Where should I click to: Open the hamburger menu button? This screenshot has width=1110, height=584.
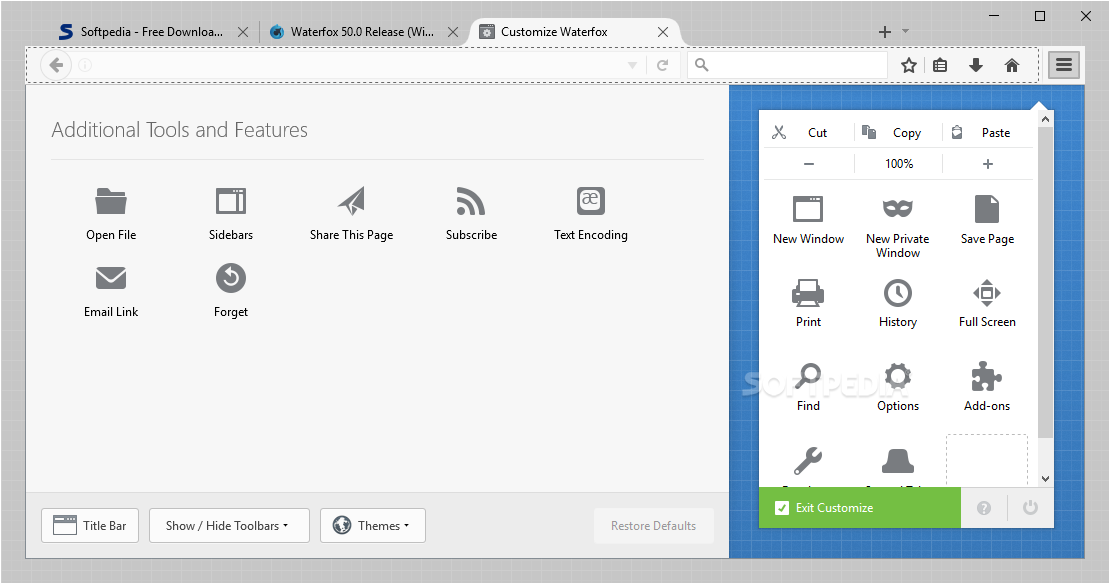(1064, 65)
